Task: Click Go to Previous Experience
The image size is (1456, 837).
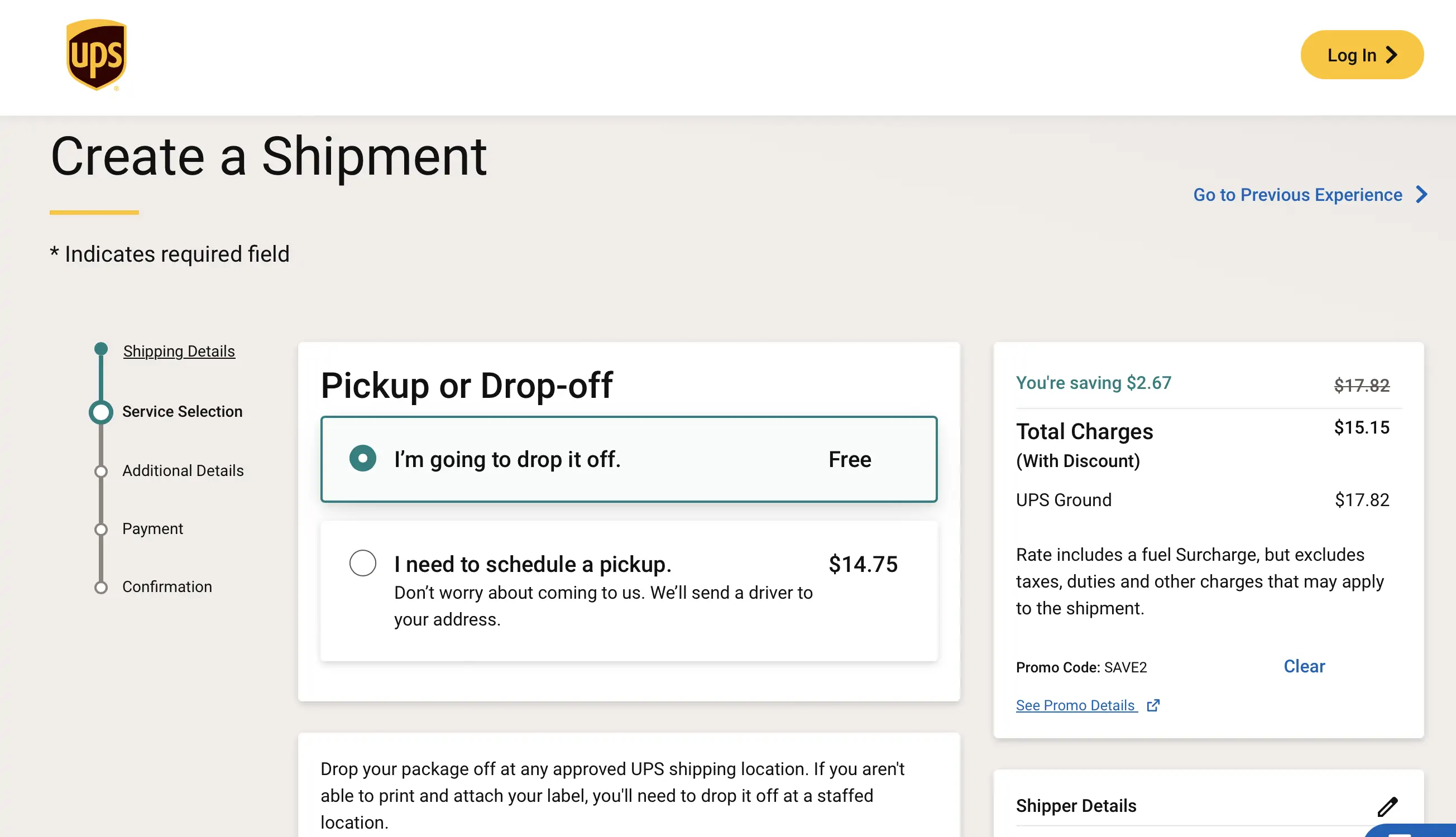Action: 1297,195
